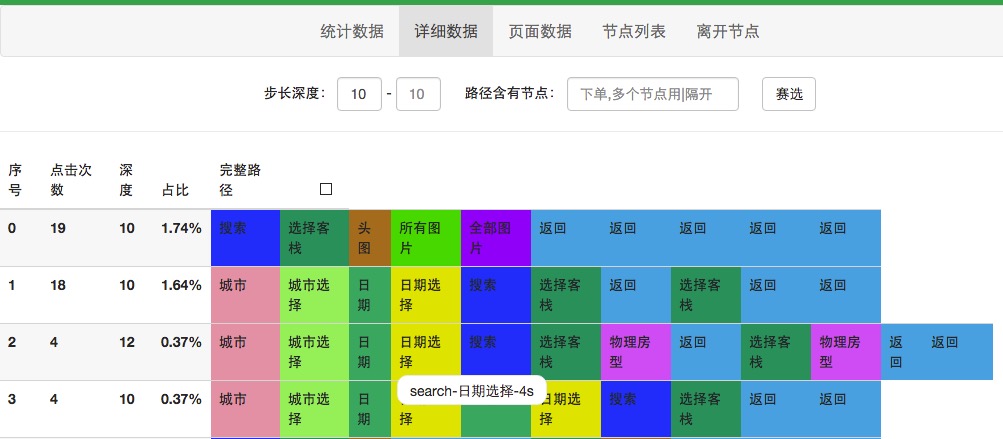The width and height of the screenshot is (1003, 439).
Task: Open the 离开节点 tab
Action: [x=728, y=31]
